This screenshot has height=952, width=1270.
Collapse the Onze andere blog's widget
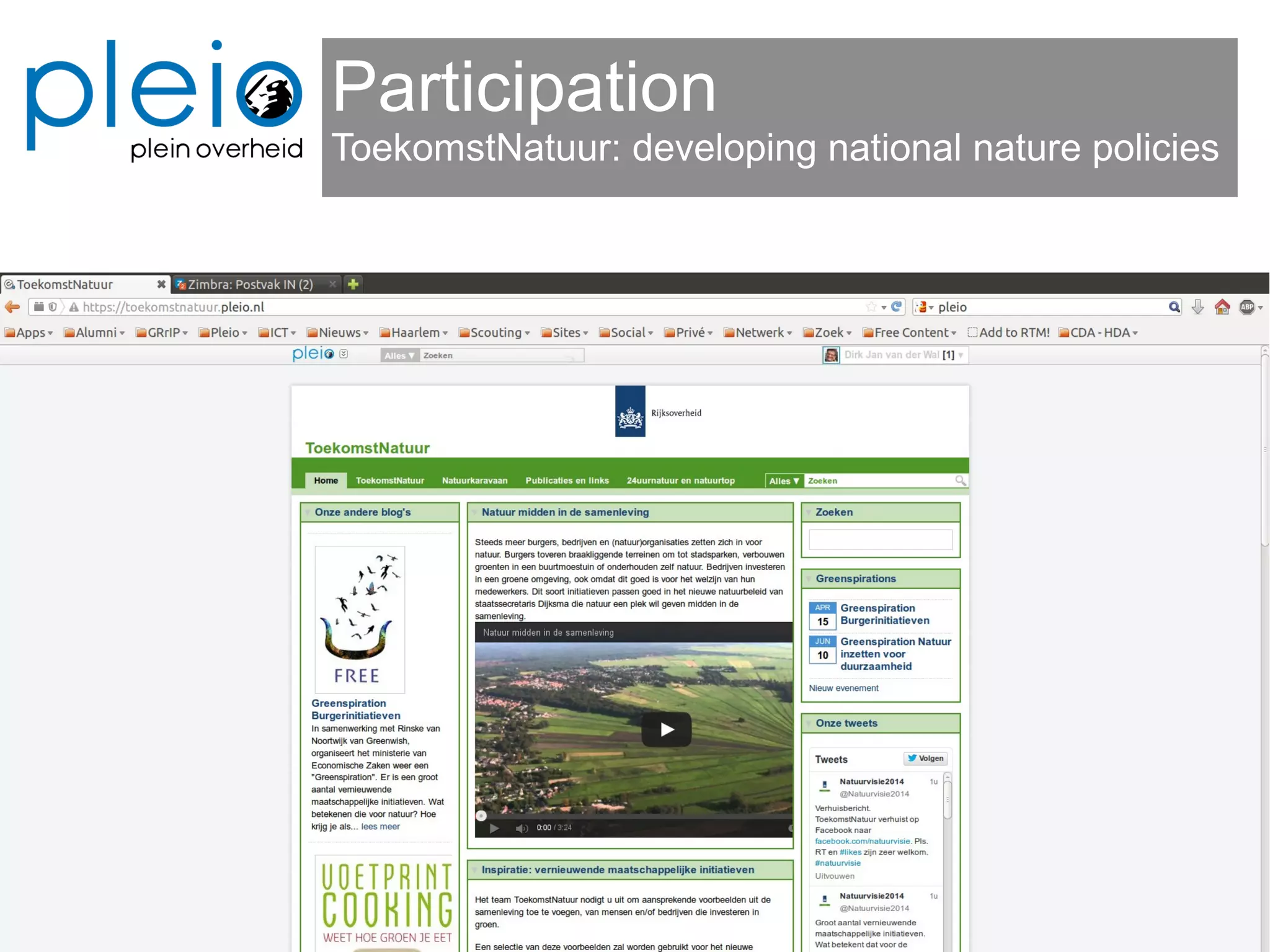[308, 512]
